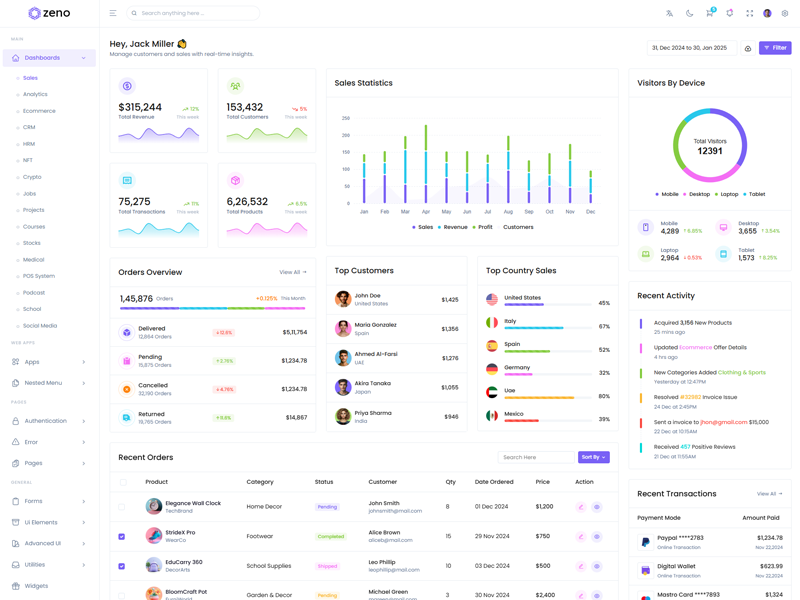This screenshot has width=800, height=600.
Task: Click the download icon beside date range
Action: pyautogui.click(x=748, y=48)
